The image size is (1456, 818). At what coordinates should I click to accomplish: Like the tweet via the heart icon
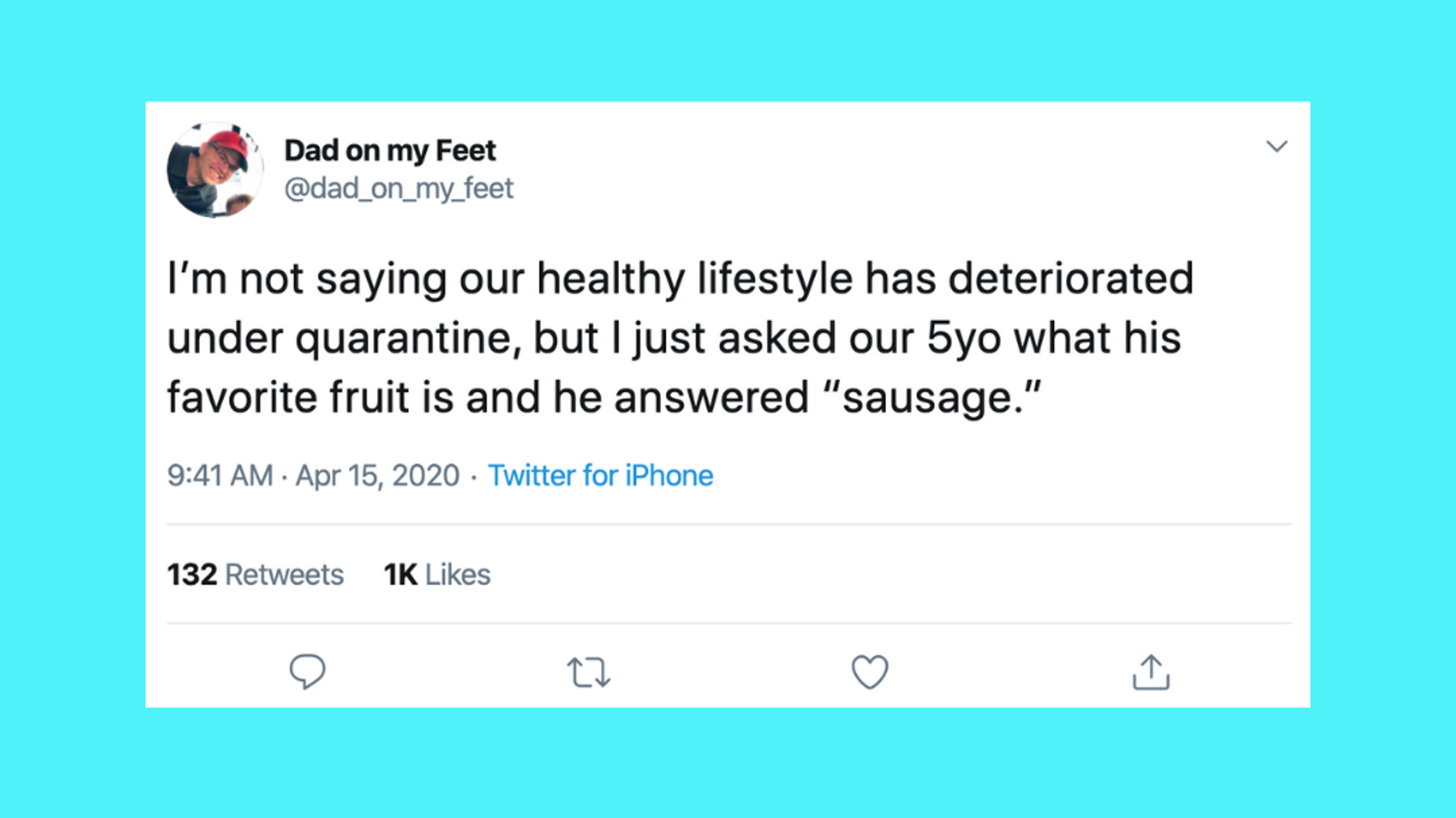point(870,671)
